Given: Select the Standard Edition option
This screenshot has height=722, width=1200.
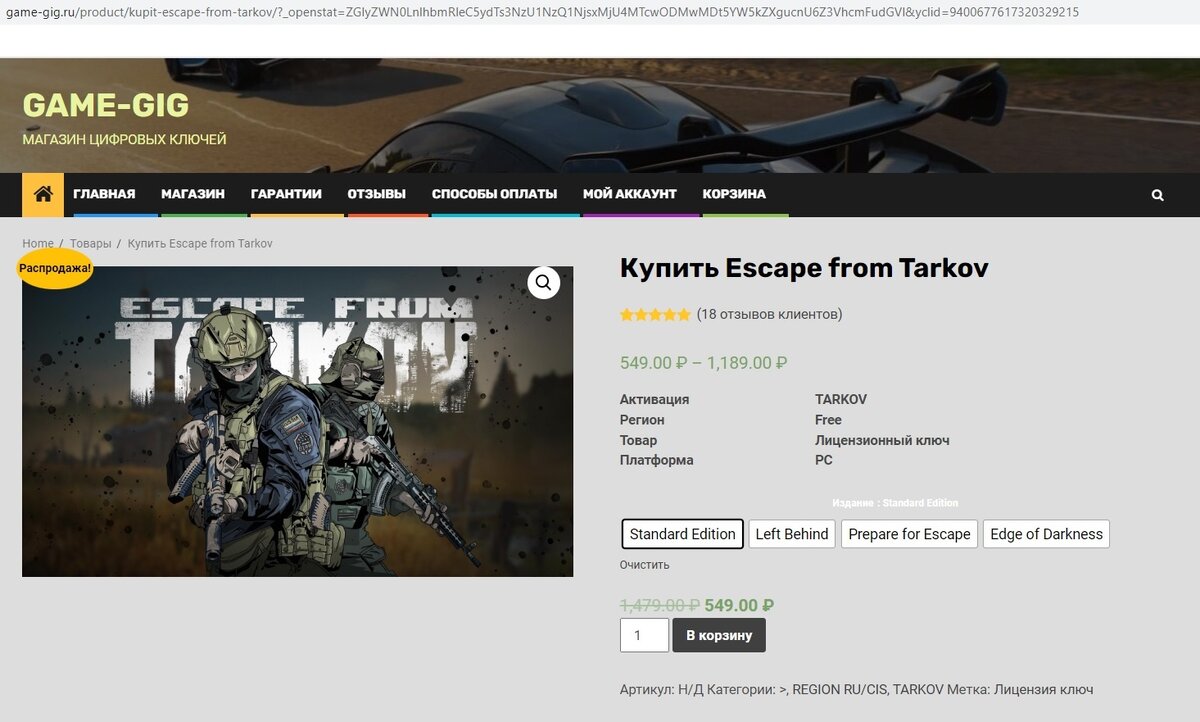Looking at the screenshot, I should [683, 534].
